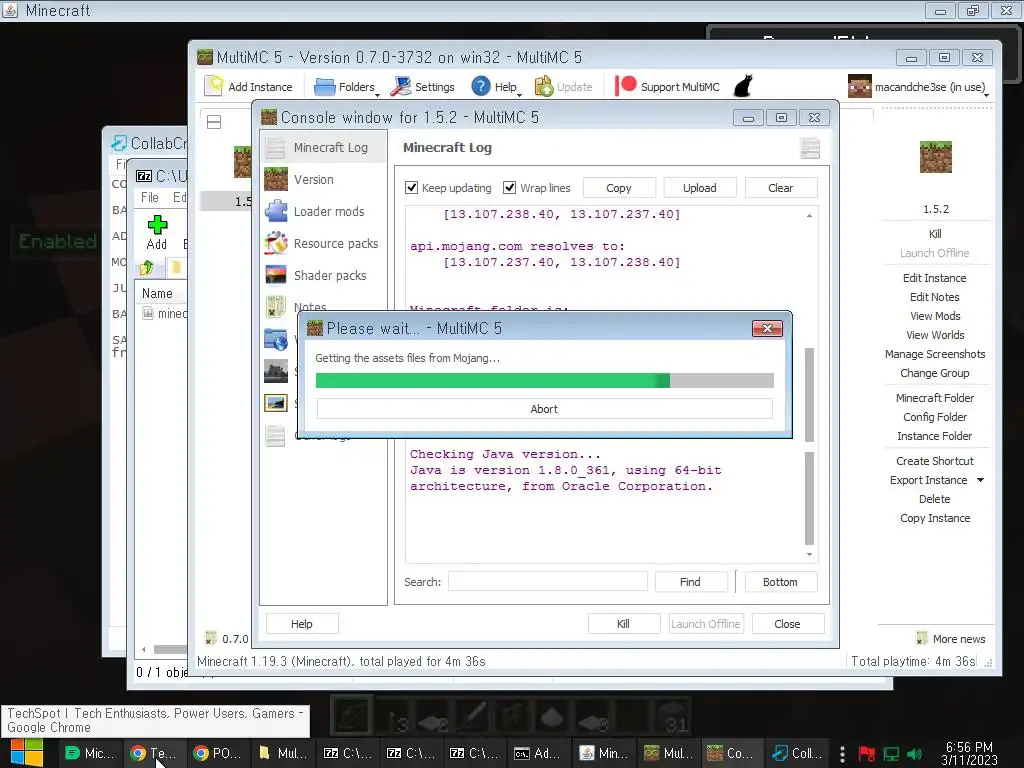Screen dimensions: 1024x768
Task: Click the Abort button in Please wait dialog
Action: point(544,409)
